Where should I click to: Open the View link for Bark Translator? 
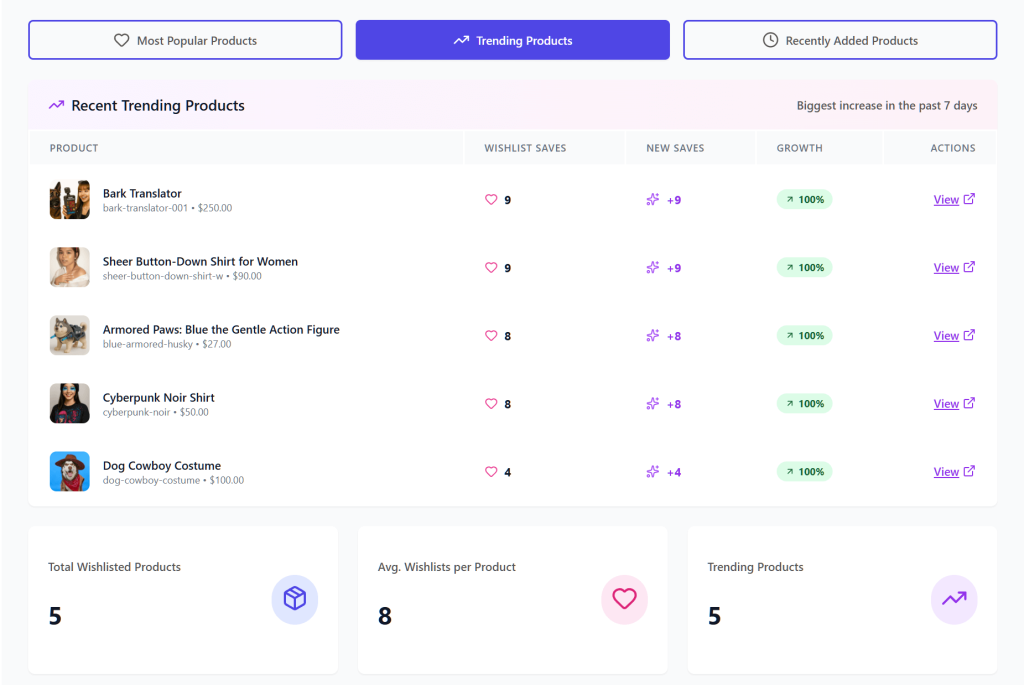(946, 199)
